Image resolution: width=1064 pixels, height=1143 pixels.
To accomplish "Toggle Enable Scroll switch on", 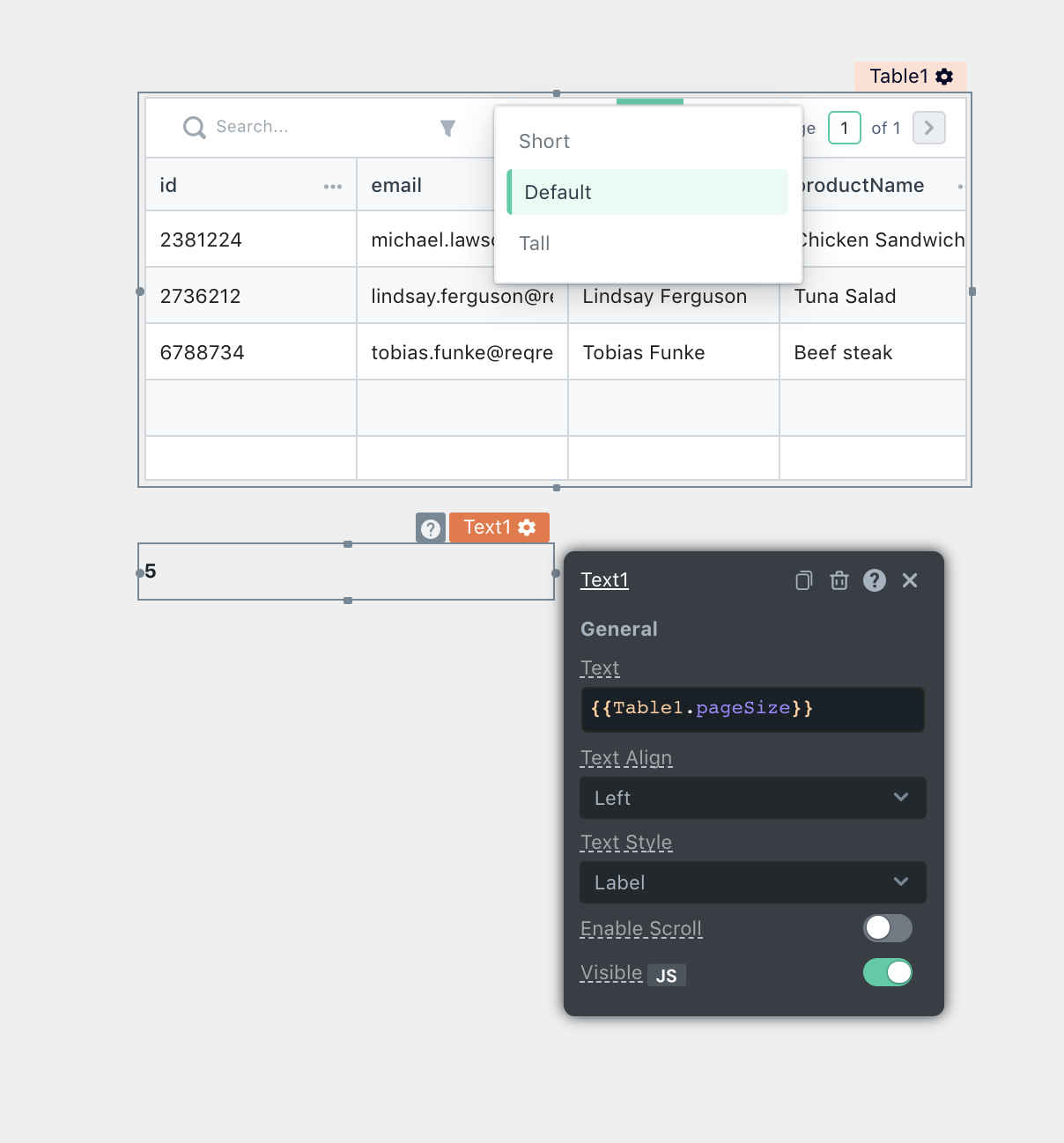I will (888, 927).
